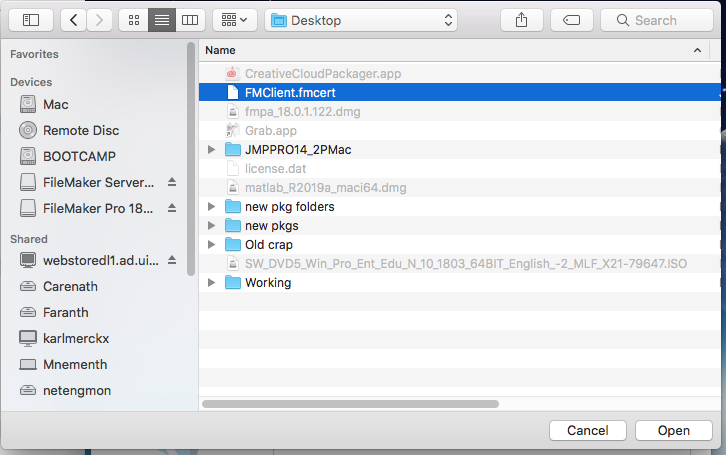This screenshot has height=455, width=726.
Task: Click the horizontal scrollbar in file list
Action: [350, 404]
